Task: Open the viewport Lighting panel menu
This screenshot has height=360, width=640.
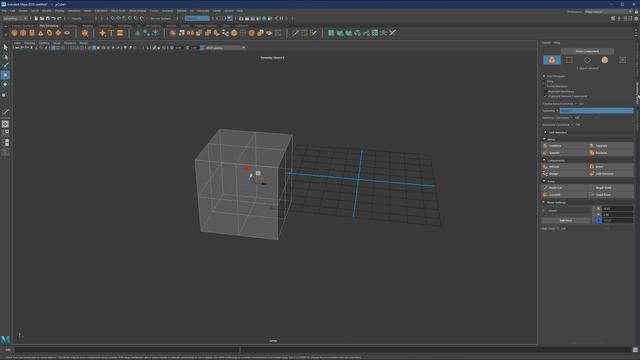Action: click(x=44, y=43)
